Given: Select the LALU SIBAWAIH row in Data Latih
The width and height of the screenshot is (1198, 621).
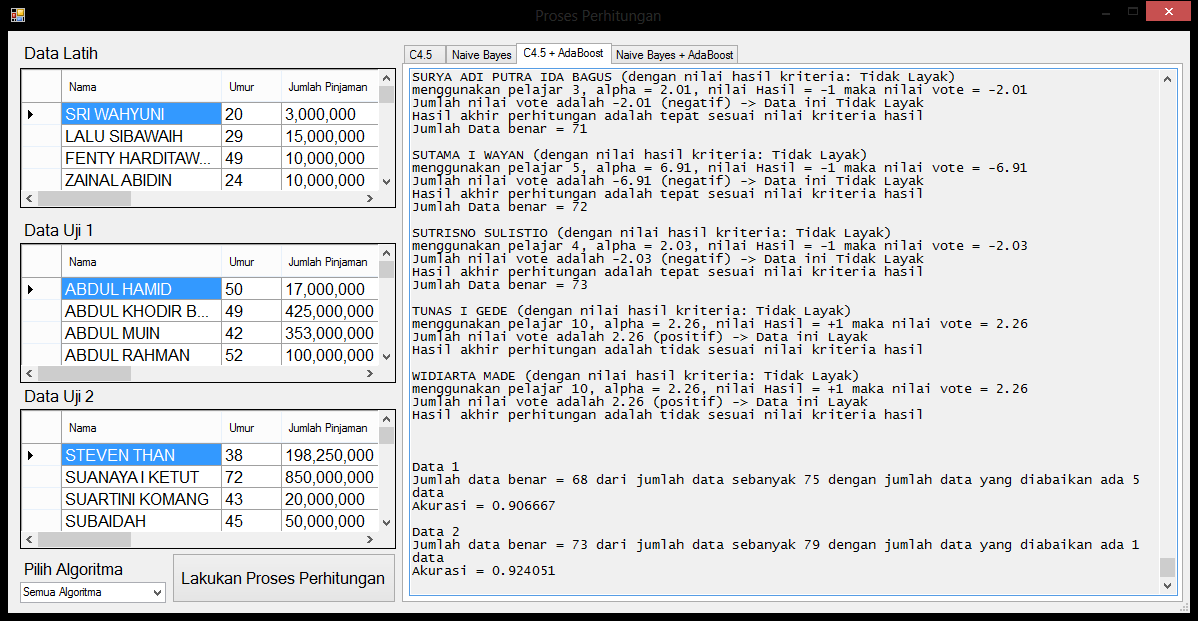Looking at the screenshot, I should point(140,137).
